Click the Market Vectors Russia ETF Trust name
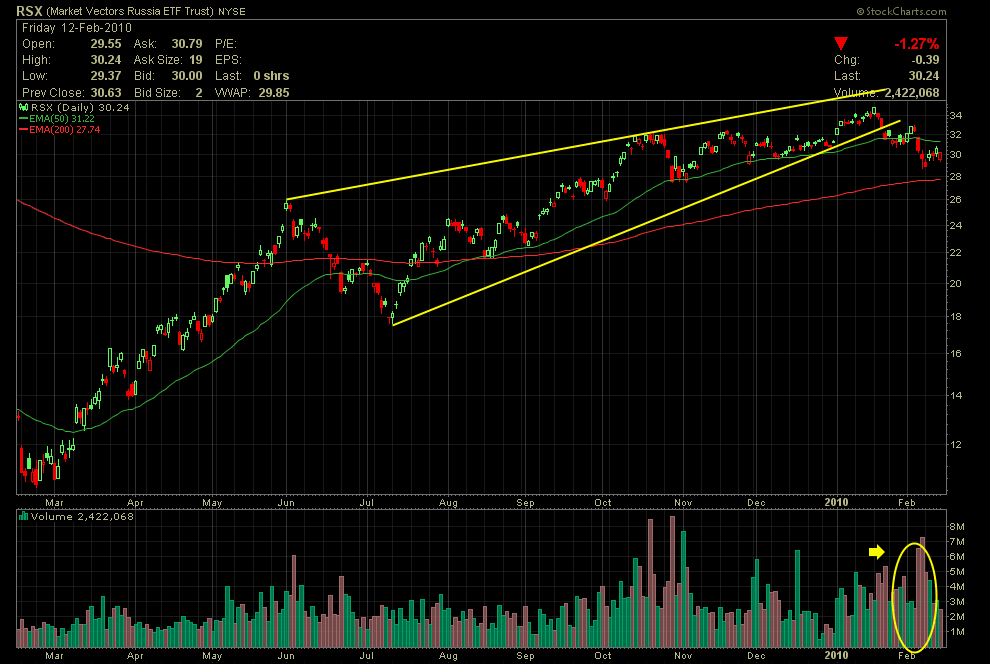Screen dimensions: 990x664 pyautogui.click(x=130, y=11)
